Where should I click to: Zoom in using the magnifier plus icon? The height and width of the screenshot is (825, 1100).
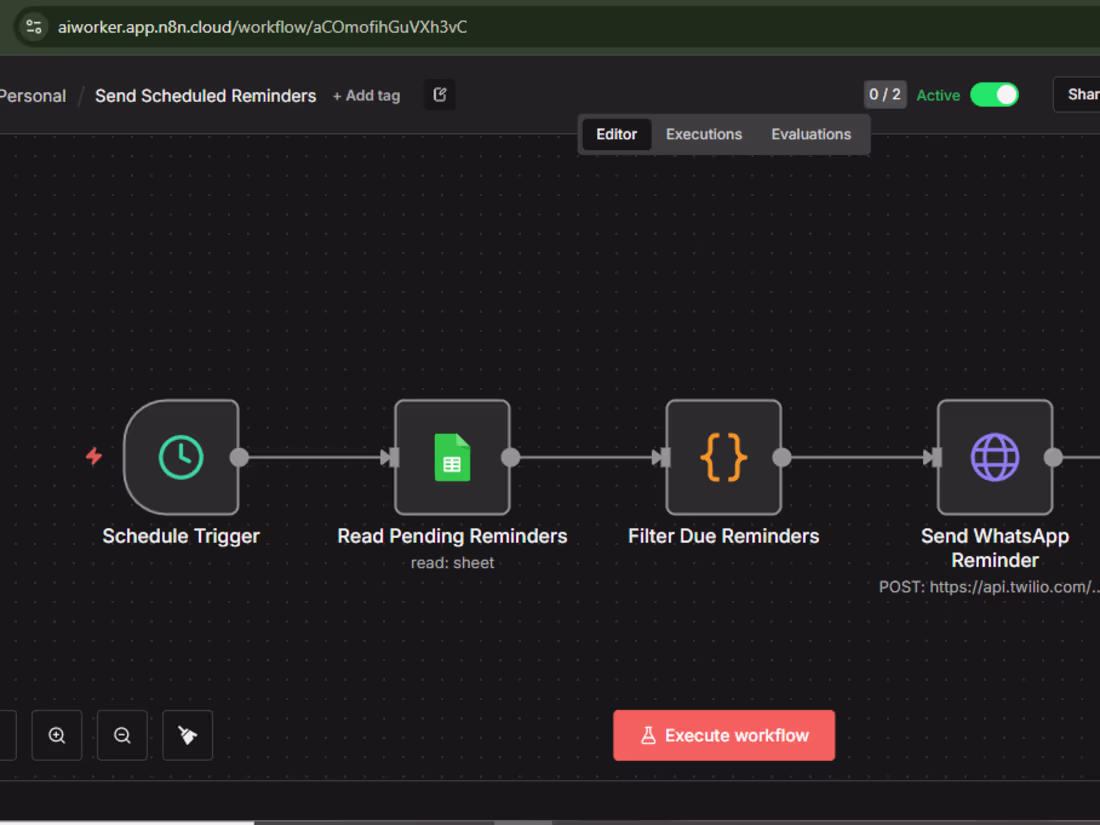click(x=56, y=735)
